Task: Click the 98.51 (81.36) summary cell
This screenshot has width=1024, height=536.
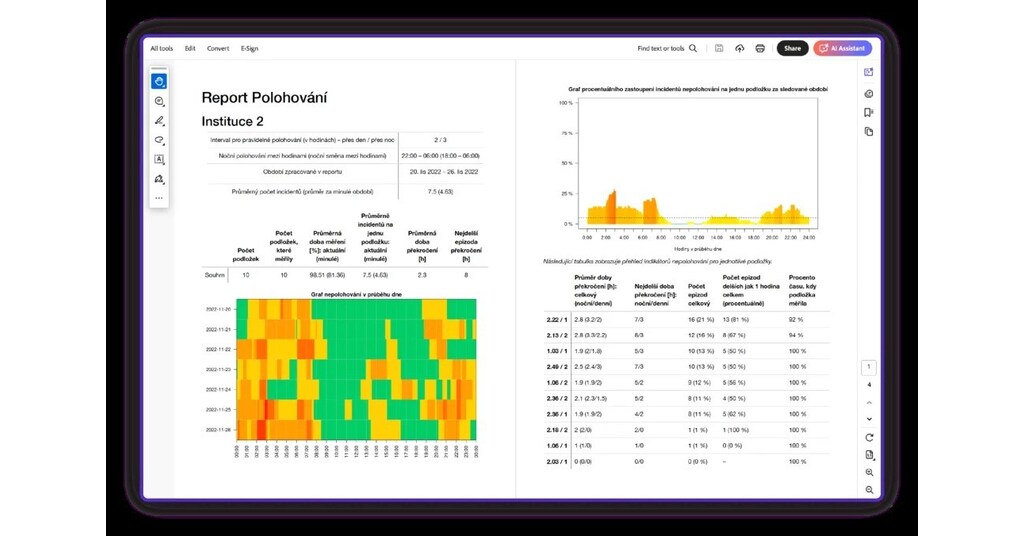Action: [327, 275]
